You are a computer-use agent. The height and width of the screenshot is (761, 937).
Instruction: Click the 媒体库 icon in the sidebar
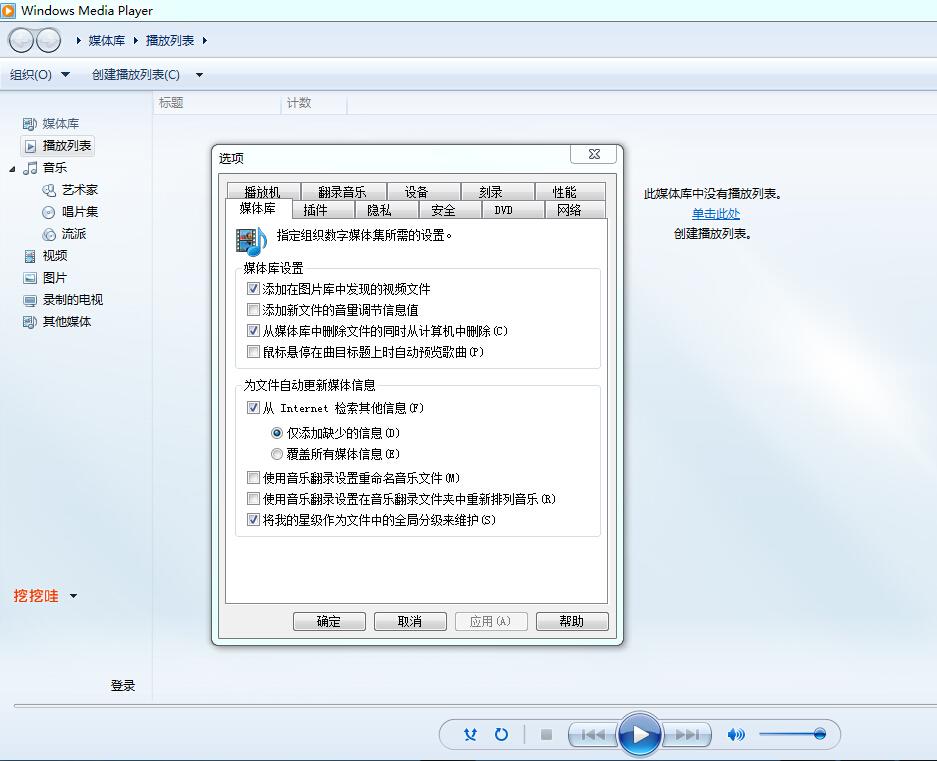click(29, 124)
